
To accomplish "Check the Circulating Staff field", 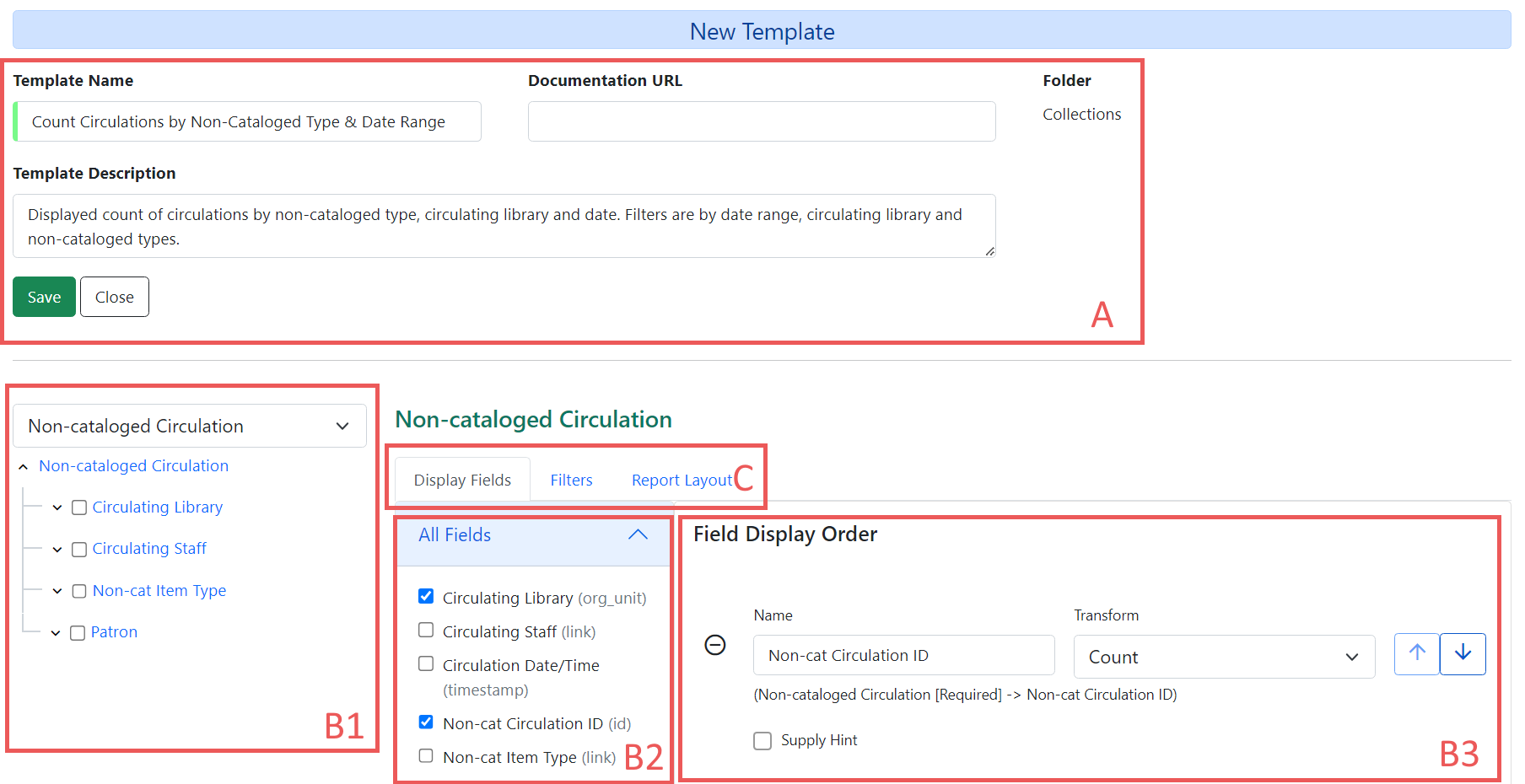I will pos(426,630).
